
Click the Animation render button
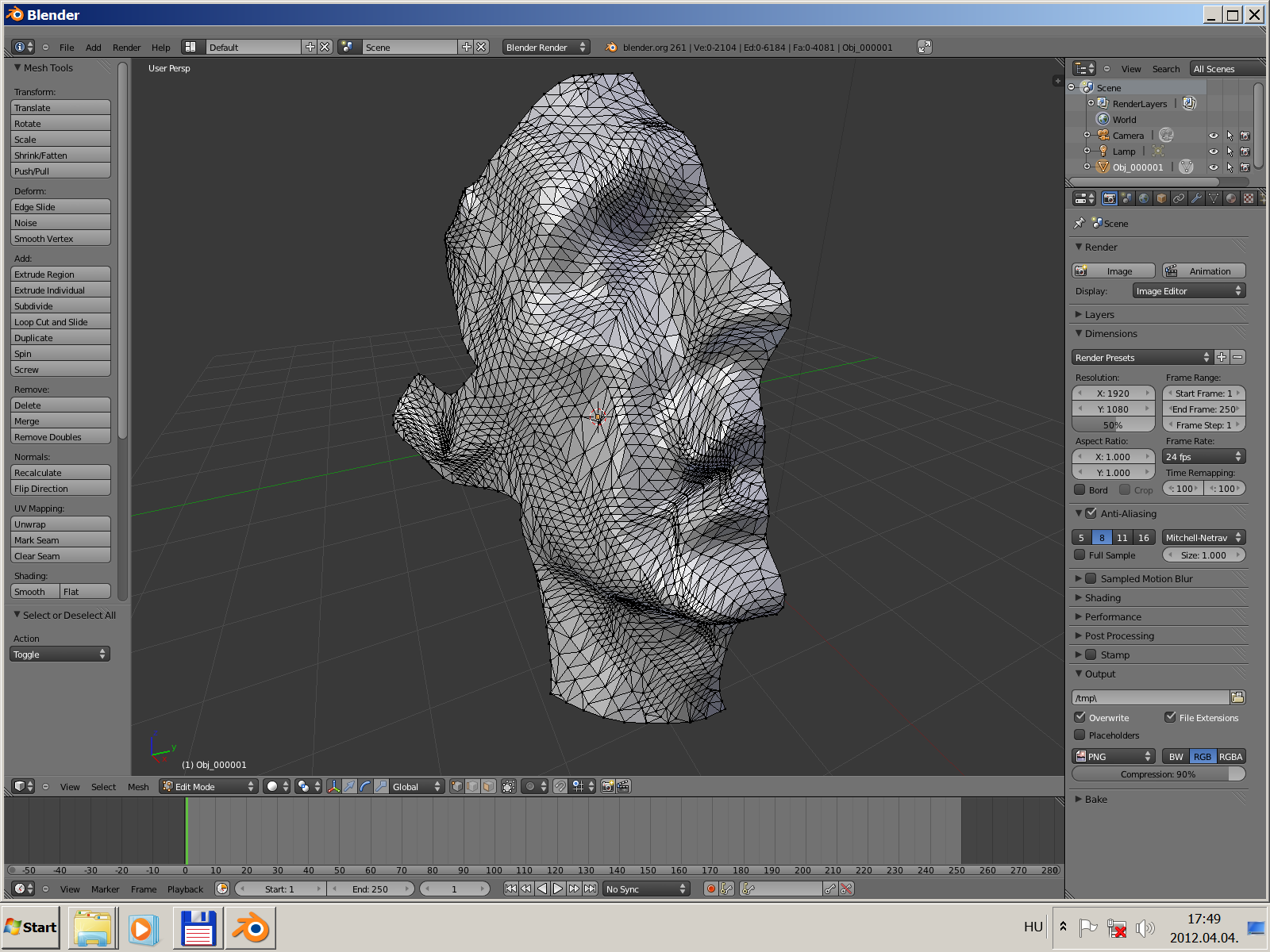coord(1203,271)
